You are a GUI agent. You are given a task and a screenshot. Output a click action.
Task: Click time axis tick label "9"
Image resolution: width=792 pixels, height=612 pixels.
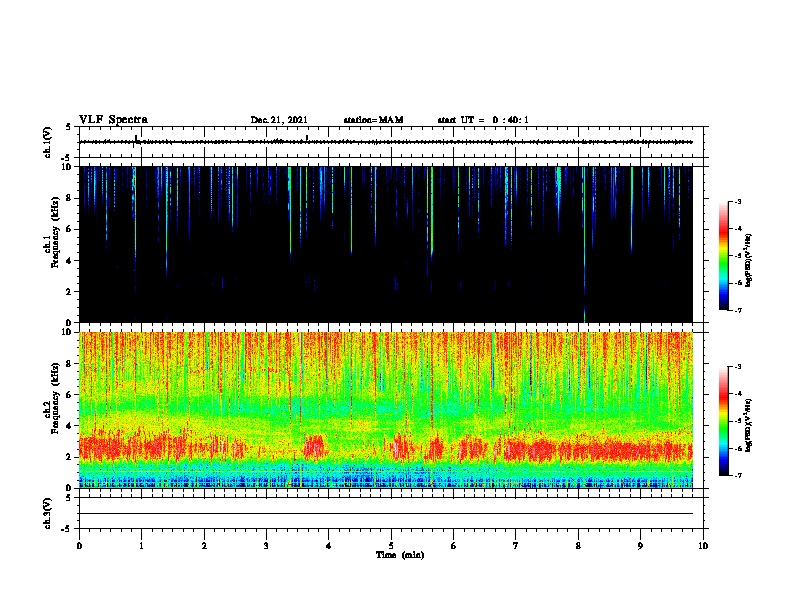pos(640,546)
